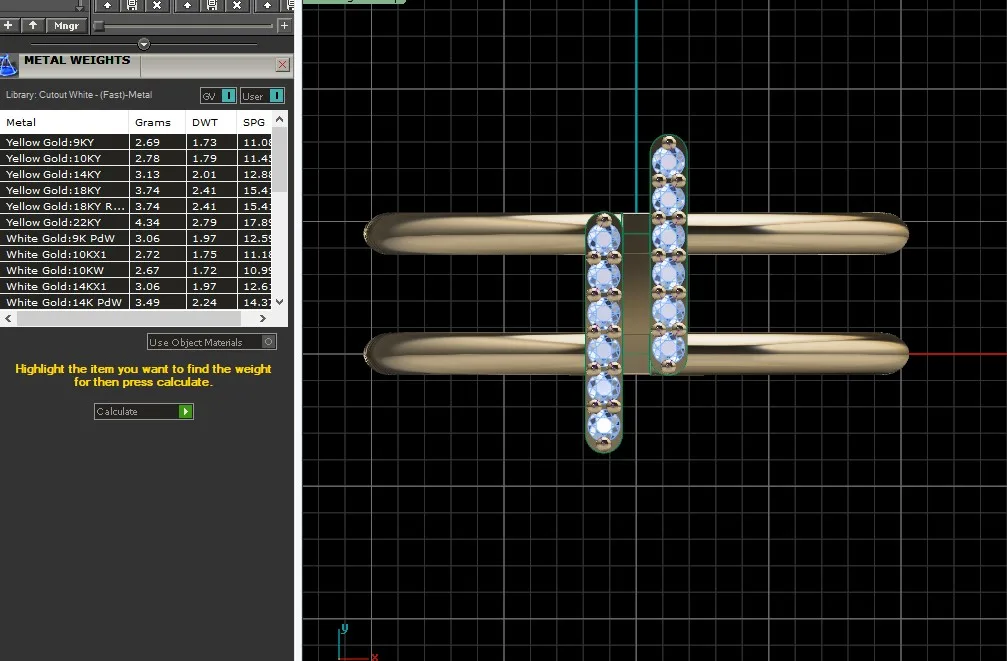Click the up arrow button beside Mngr

33,25
